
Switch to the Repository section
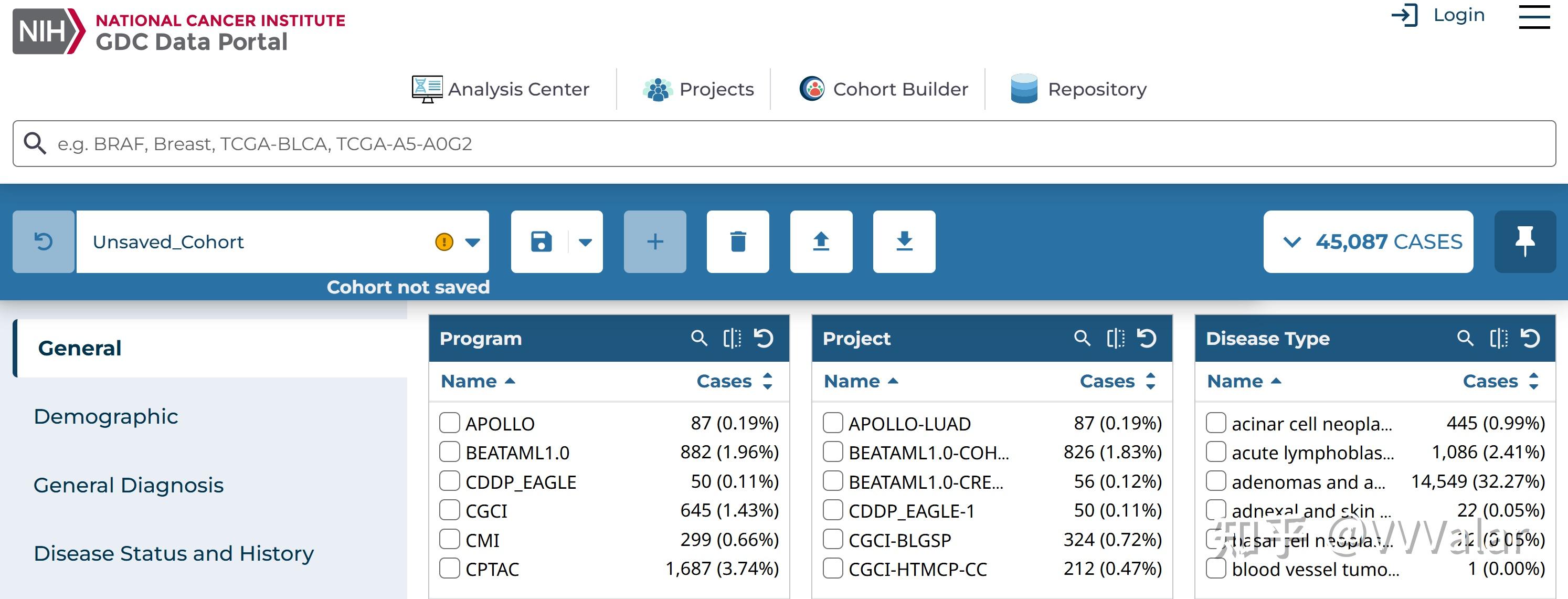pyautogui.click(x=1078, y=89)
